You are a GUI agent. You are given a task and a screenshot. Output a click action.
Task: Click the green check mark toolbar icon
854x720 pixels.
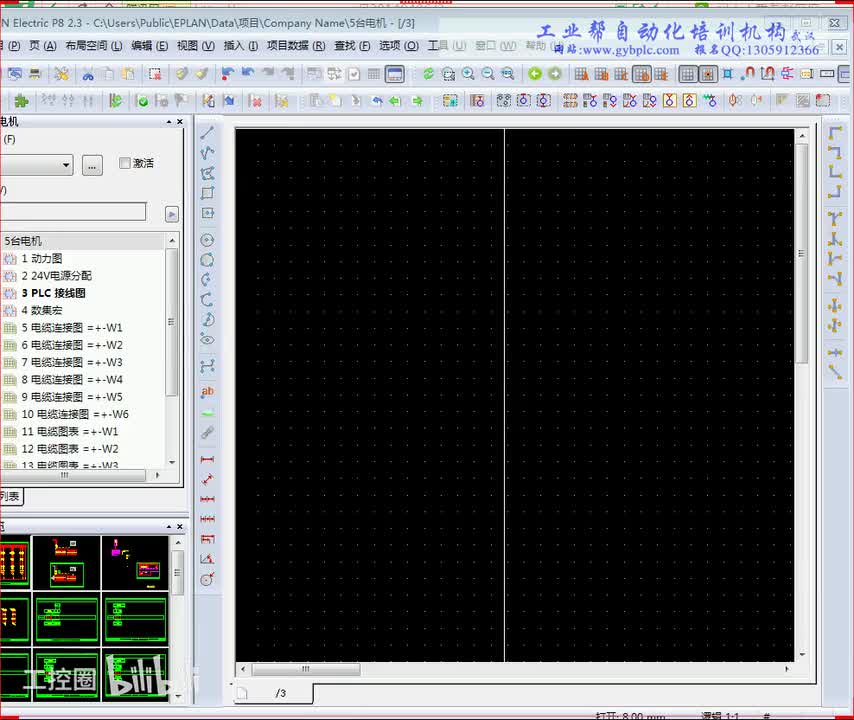(x=142, y=101)
